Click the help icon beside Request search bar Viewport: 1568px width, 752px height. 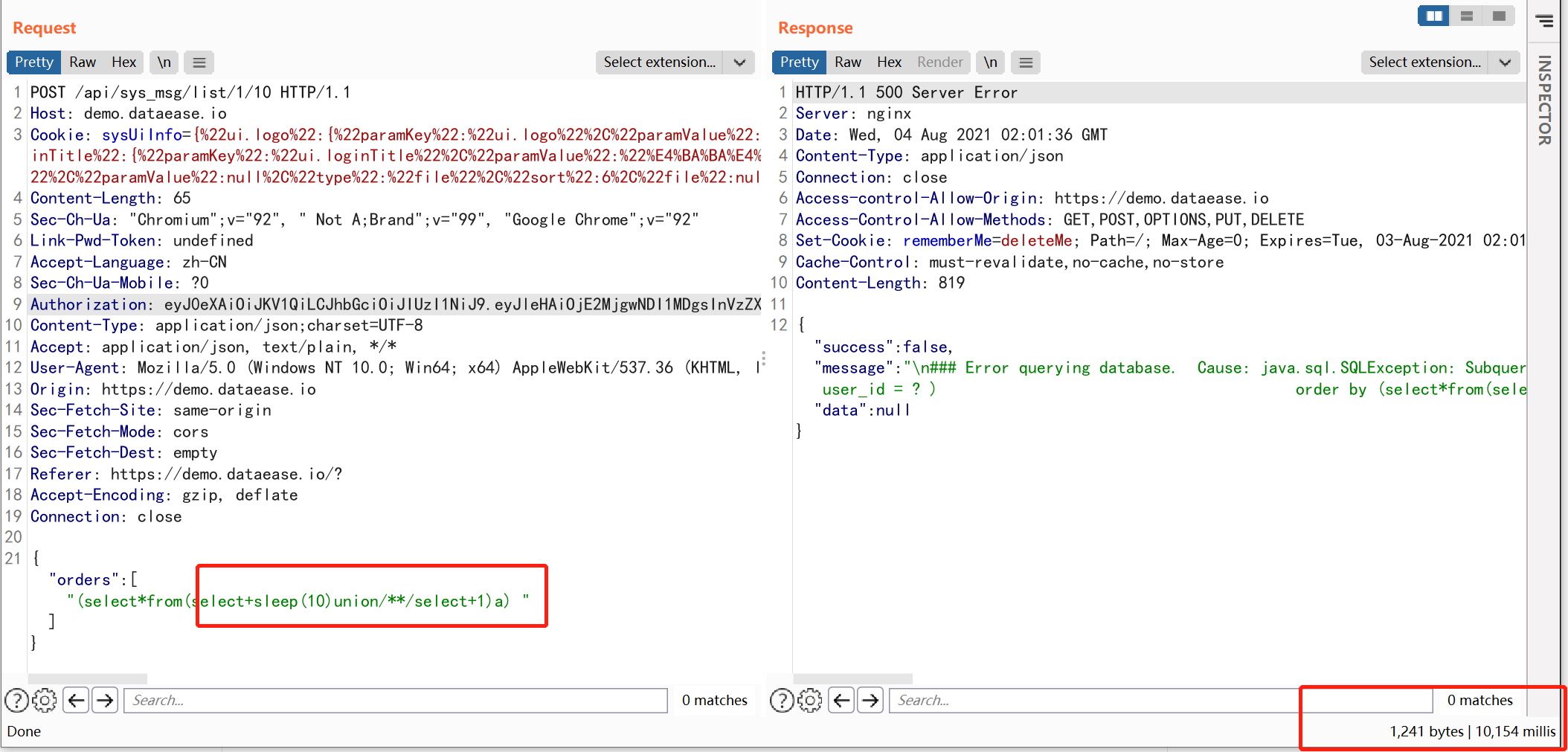(16, 700)
